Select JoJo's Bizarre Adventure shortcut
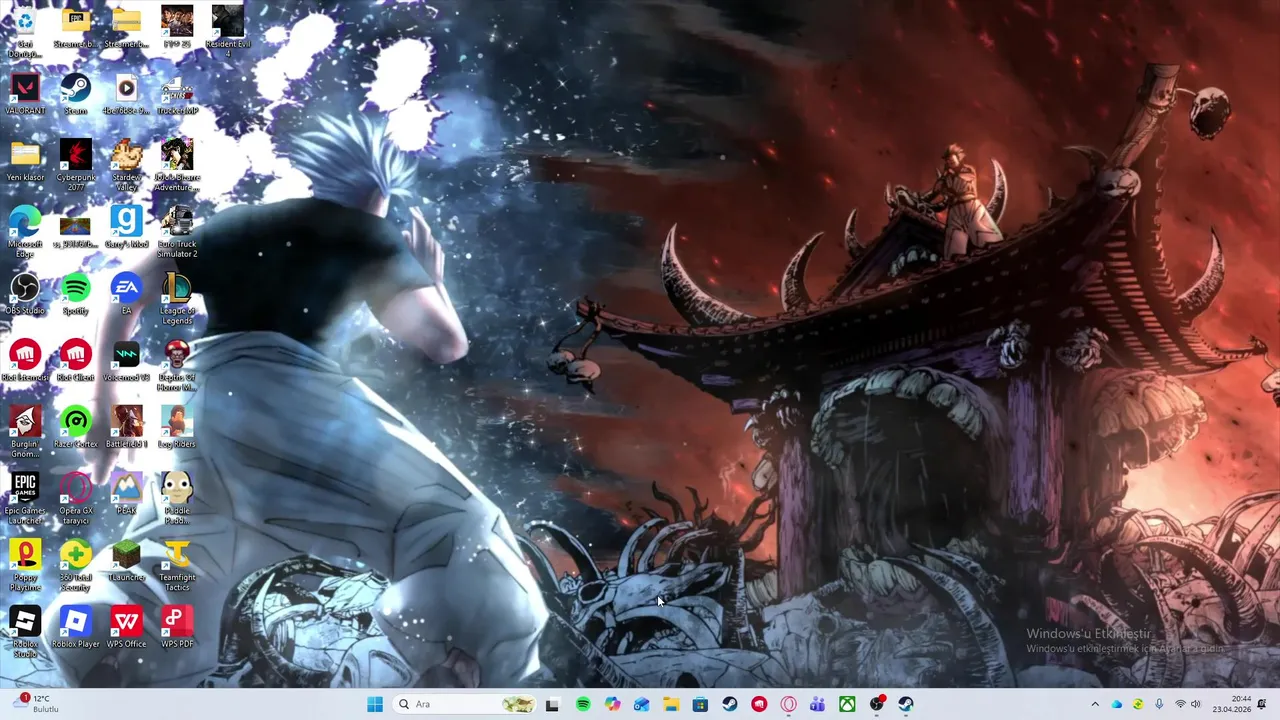This screenshot has height=720, width=1280. (177, 165)
